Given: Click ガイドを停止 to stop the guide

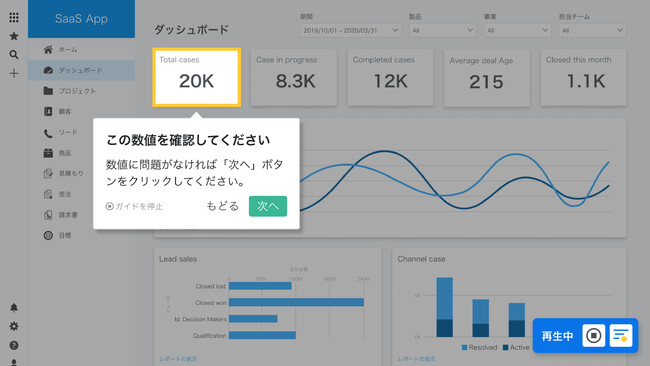Looking at the screenshot, I should point(134,206).
